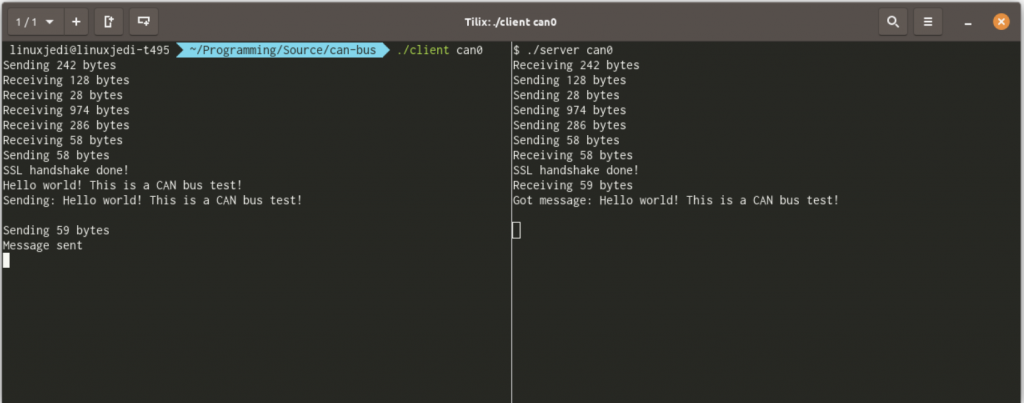The width and height of the screenshot is (1024, 403).
Task: Click the server line 'Sending 974 bytes'
Action: click(569, 110)
